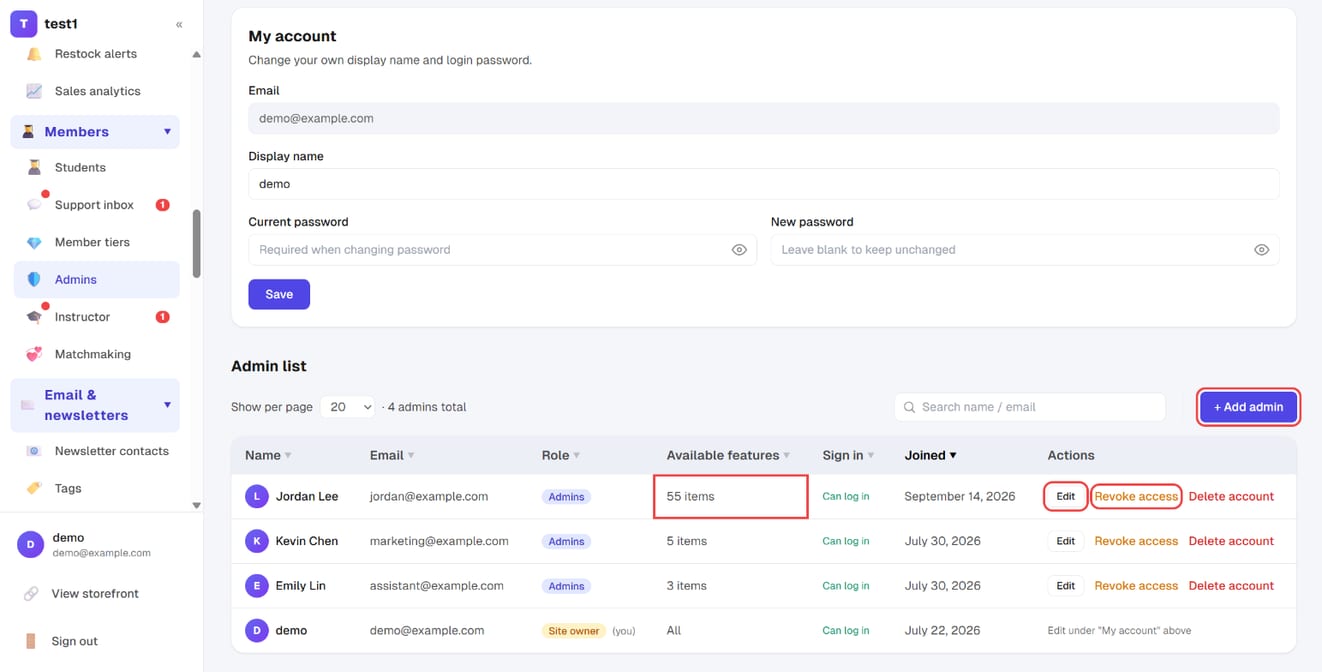This screenshot has height=672, width=1322.
Task: Sort the admin list by Sign in
Action: [x=848, y=455]
